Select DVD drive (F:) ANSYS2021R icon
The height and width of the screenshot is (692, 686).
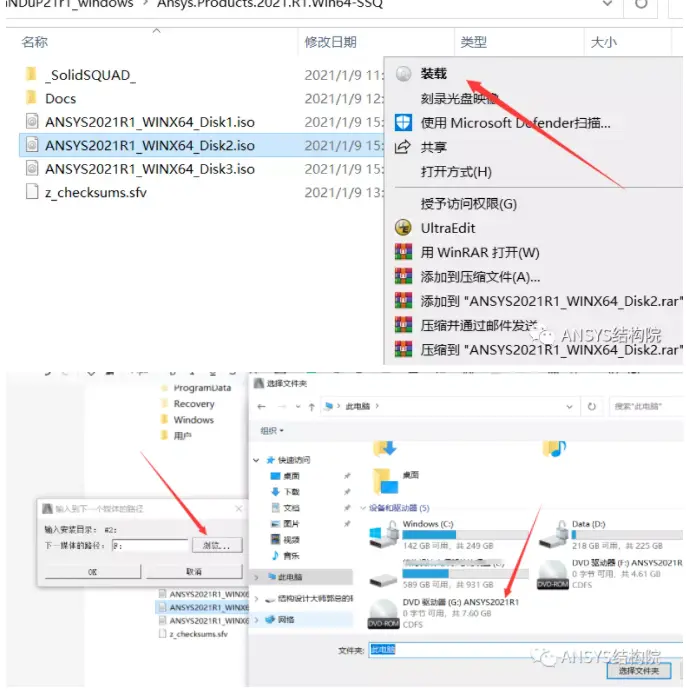pos(553,574)
